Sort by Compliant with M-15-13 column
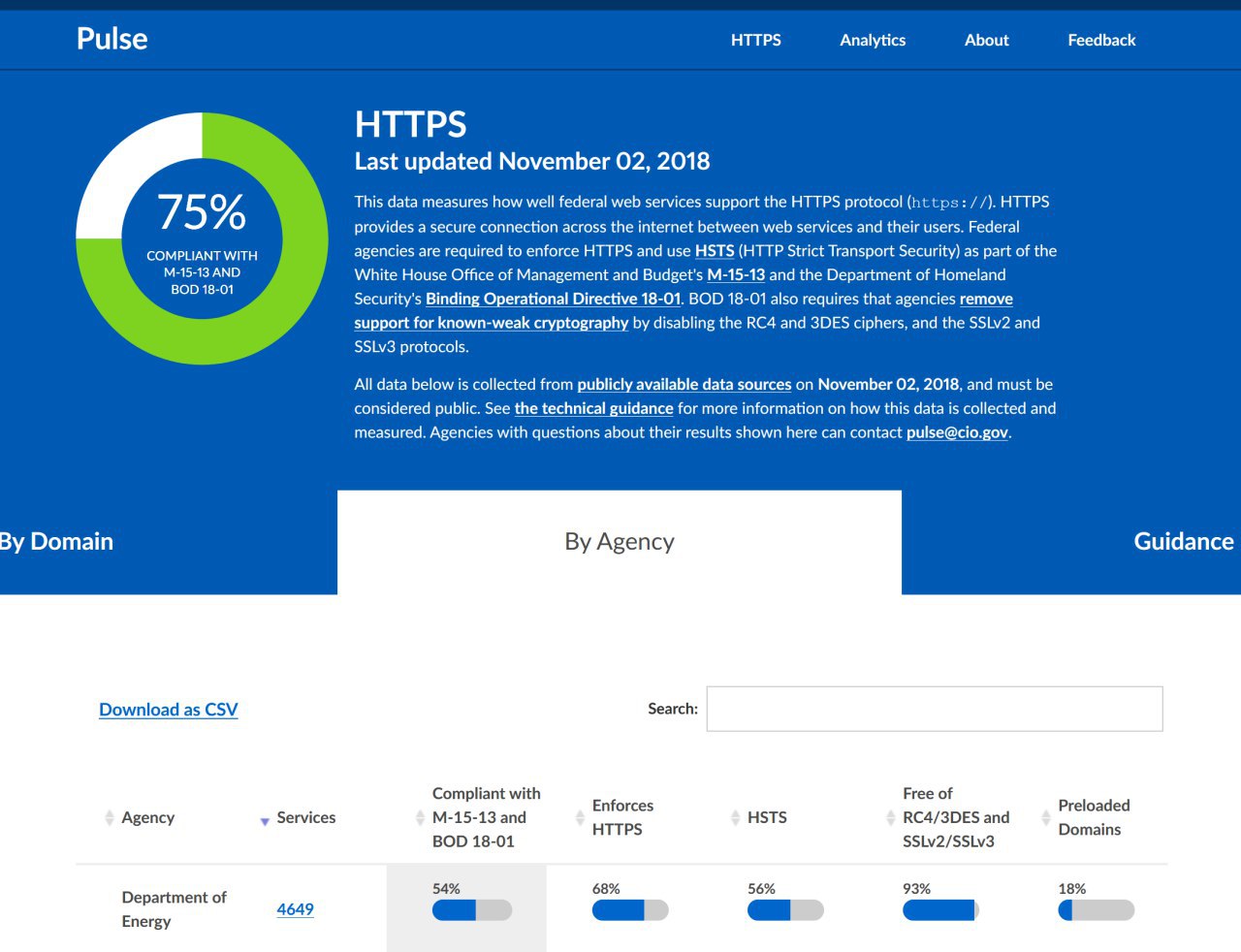The height and width of the screenshot is (952, 1241). pos(486,817)
